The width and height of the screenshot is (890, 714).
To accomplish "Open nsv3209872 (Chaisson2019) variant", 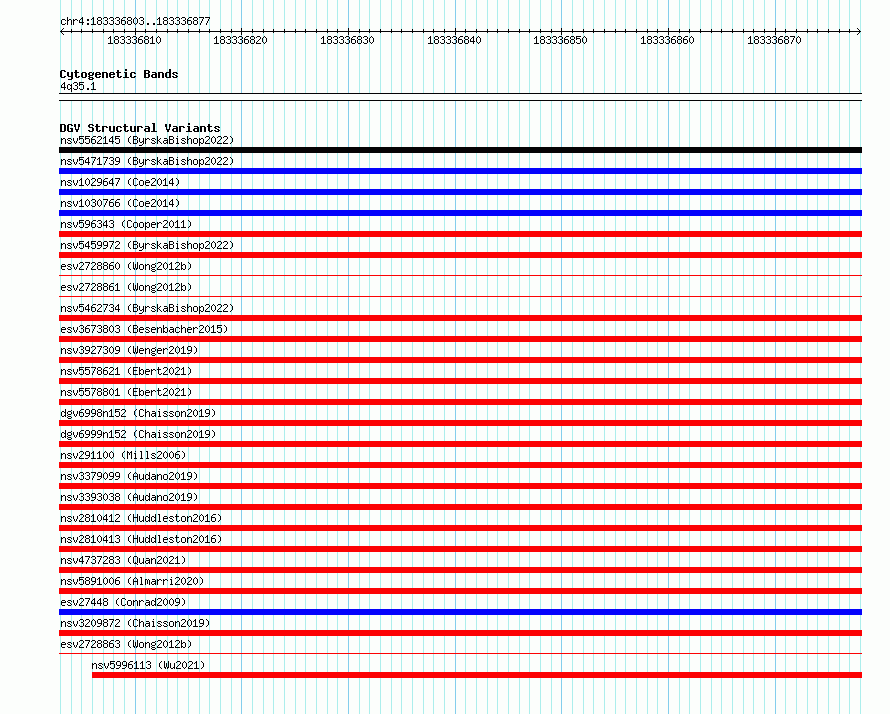I will (135, 623).
